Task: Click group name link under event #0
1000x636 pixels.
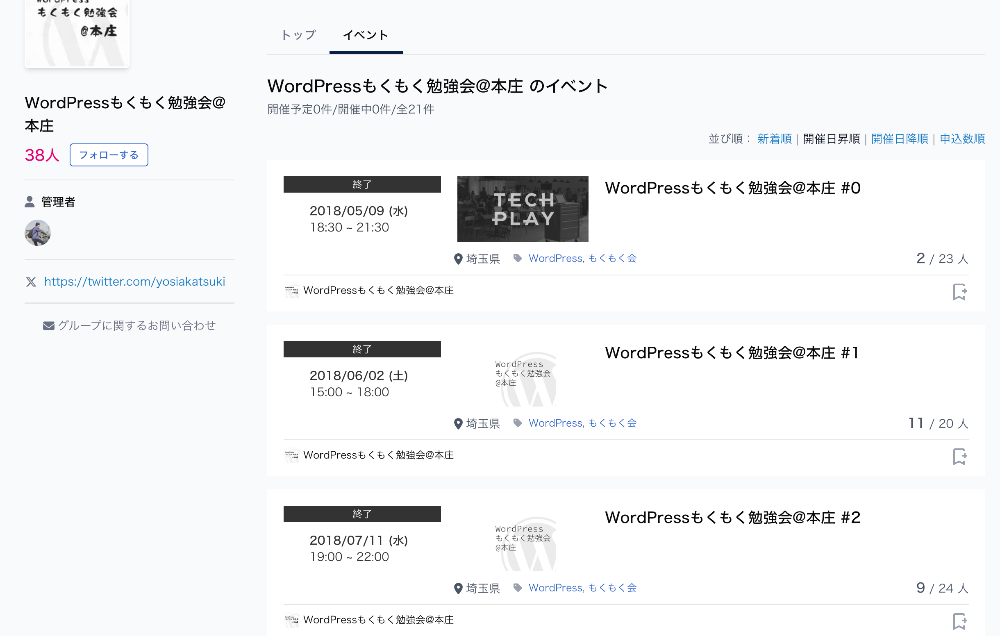Action: click(x=378, y=291)
